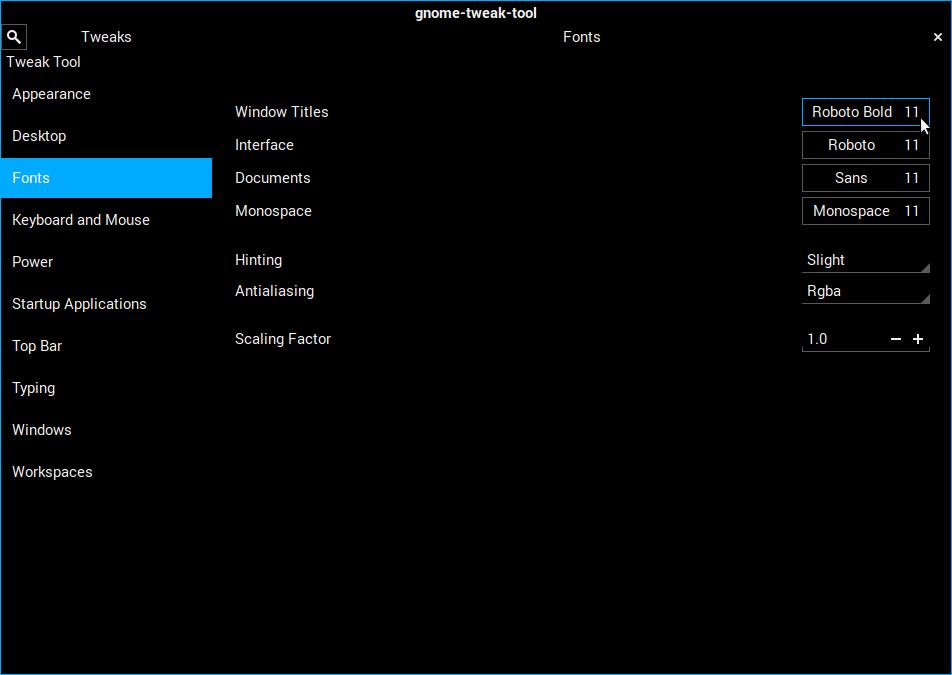Screen dimensions: 952x675
Task: Decrease scaling factor with minus button
Action: click(x=896, y=339)
